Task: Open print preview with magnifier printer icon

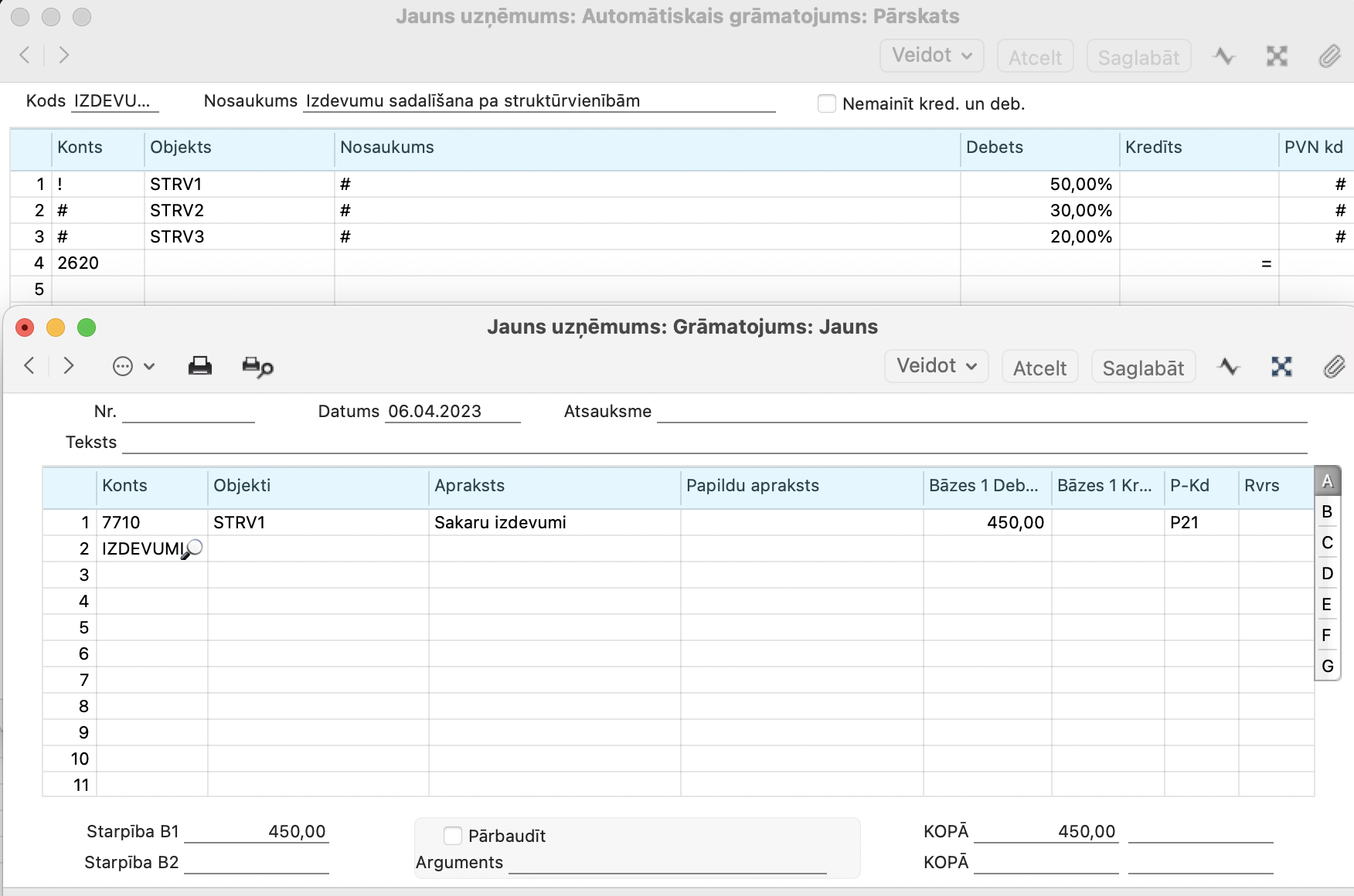Action: click(x=257, y=367)
